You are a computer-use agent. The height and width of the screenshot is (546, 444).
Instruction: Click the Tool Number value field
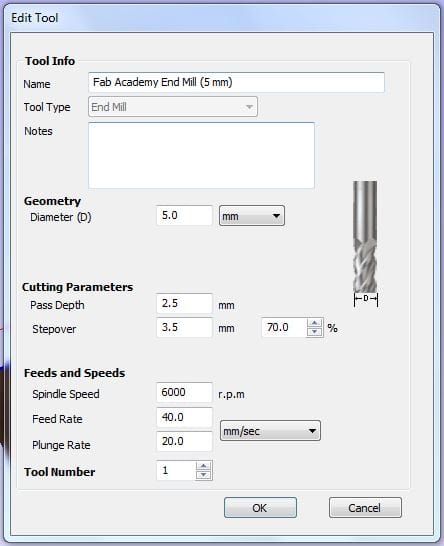(176, 471)
